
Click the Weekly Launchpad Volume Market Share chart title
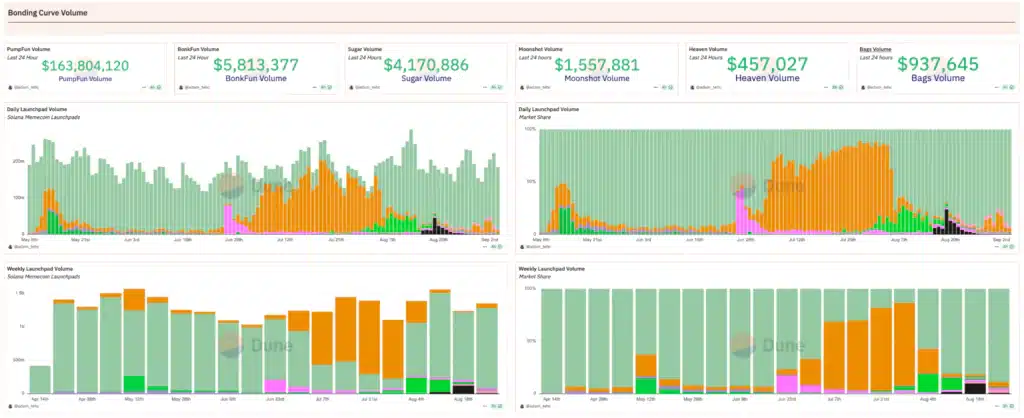tap(551, 269)
